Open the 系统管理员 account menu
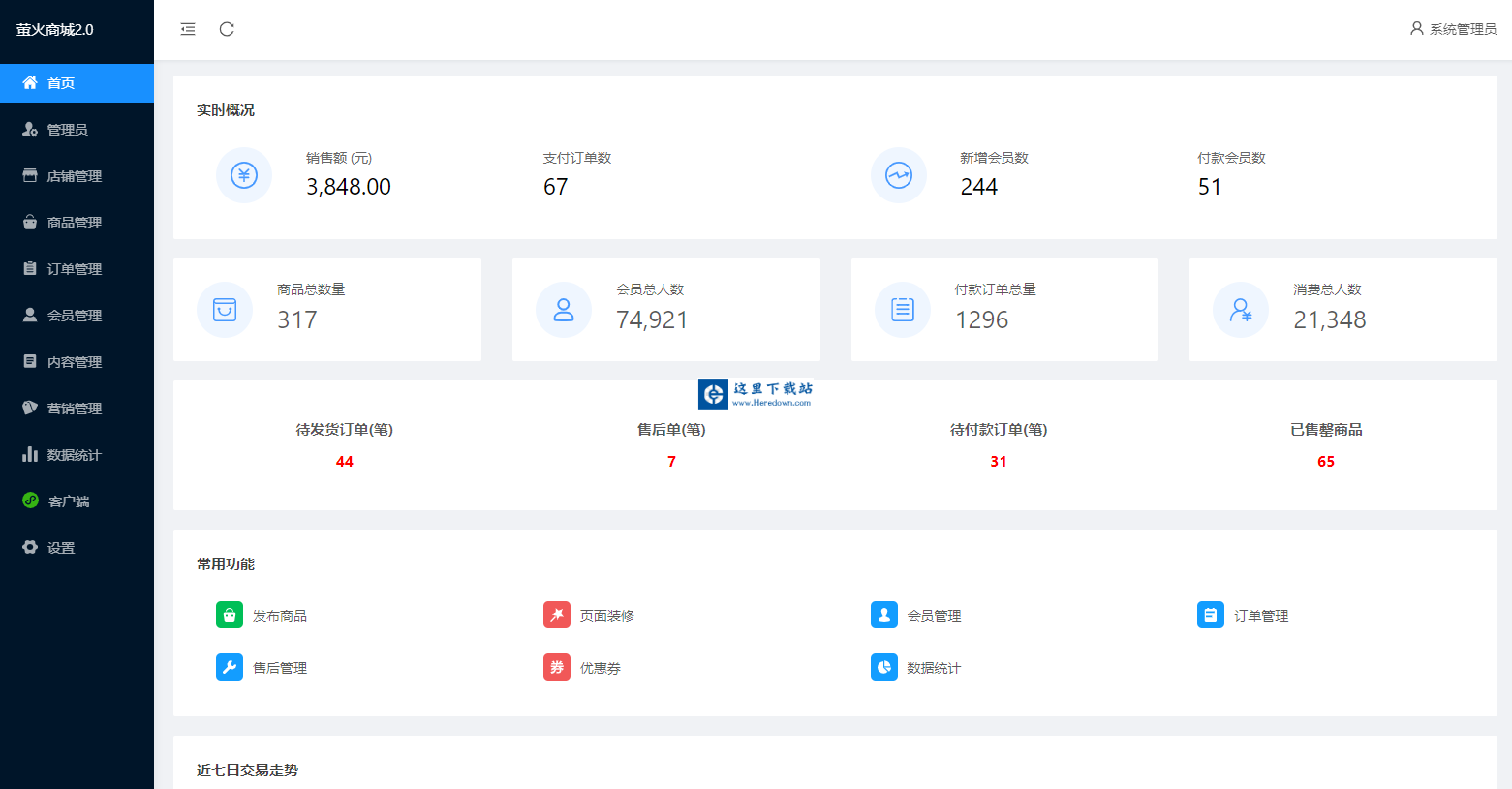 tap(1453, 29)
